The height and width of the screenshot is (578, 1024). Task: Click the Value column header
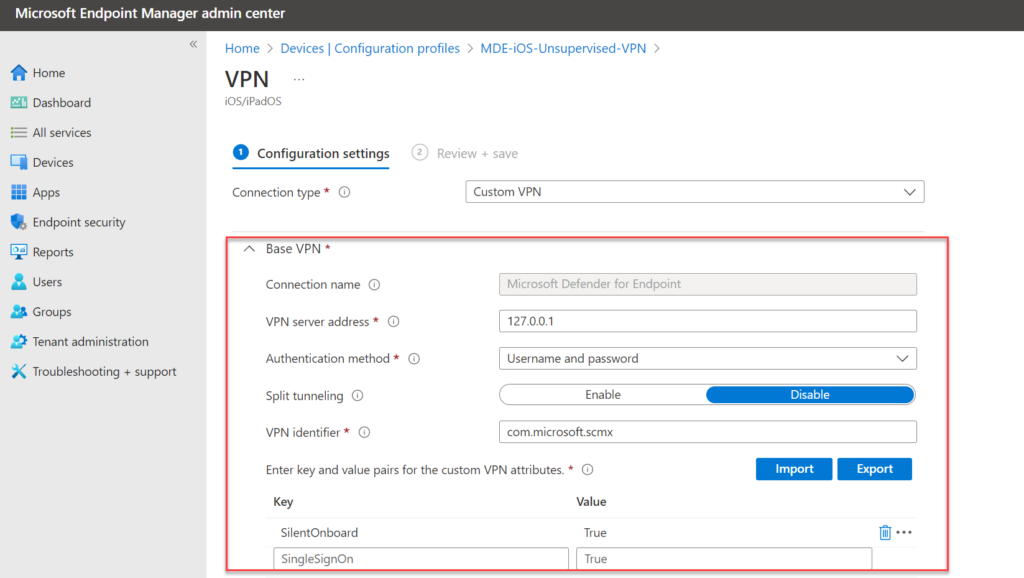coord(591,502)
